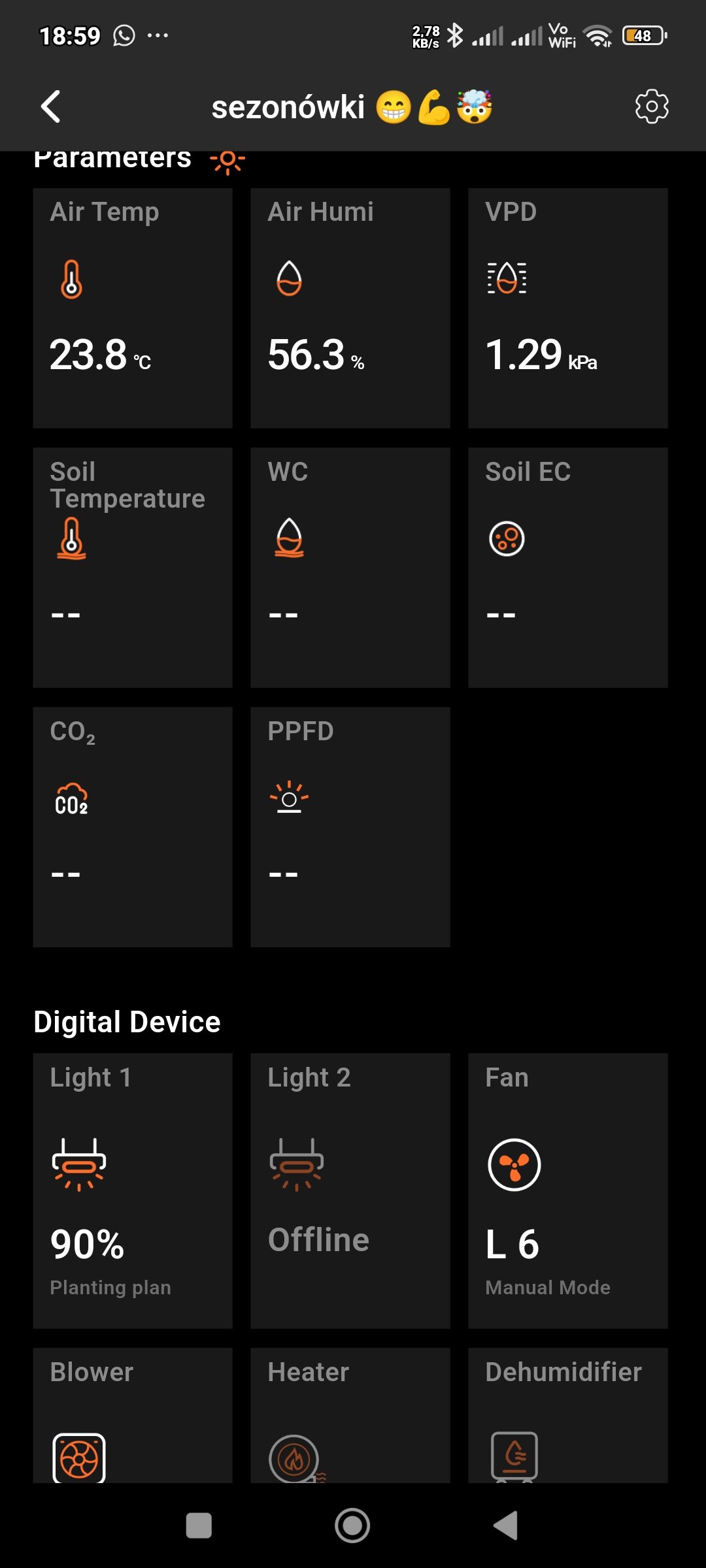Screen dimensions: 706x1568
Task: Open the Soil Temperature card
Action: point(133,567)
